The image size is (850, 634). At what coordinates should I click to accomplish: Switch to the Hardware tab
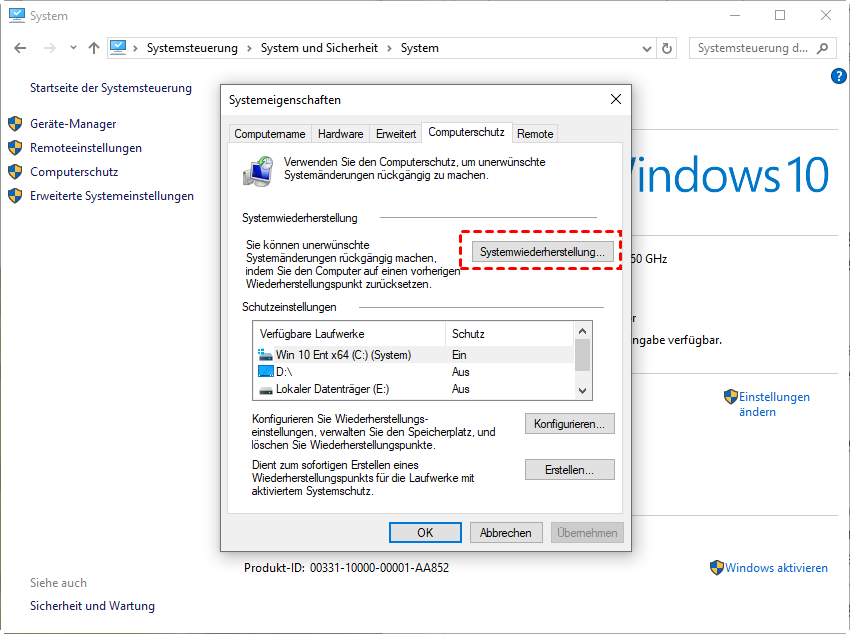click(340, 134)
